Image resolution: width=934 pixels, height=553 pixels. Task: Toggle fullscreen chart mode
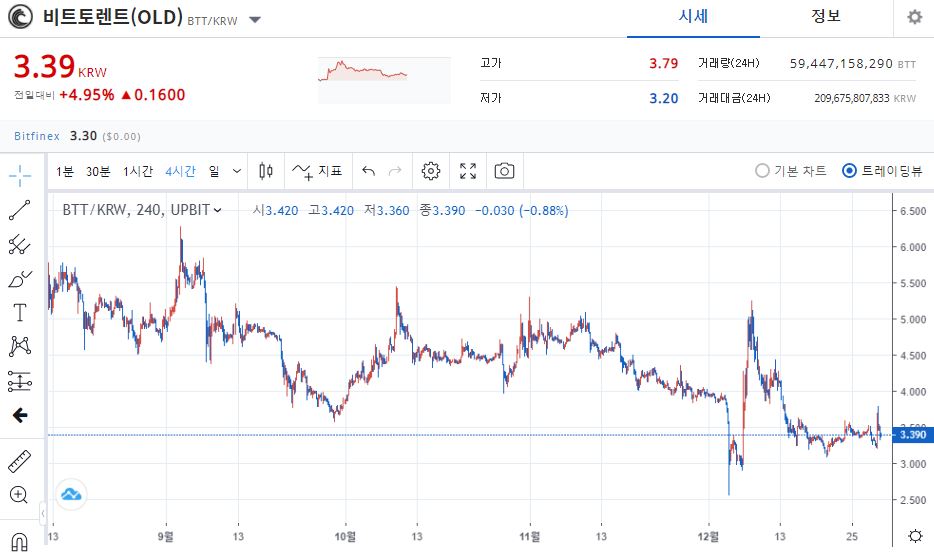pyautogui.click(x=468, y=172)
